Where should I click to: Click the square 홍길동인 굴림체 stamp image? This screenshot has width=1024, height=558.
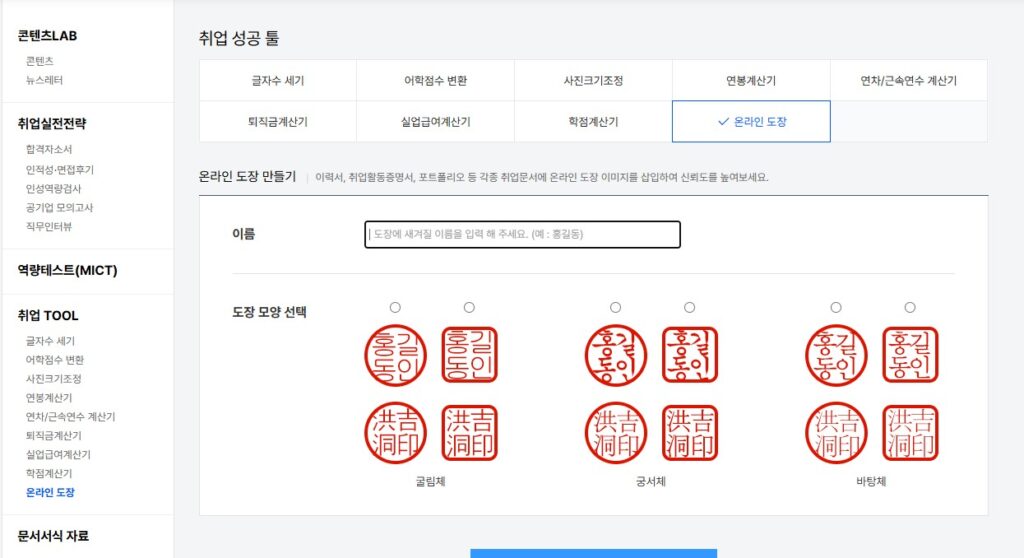point(470,355)
